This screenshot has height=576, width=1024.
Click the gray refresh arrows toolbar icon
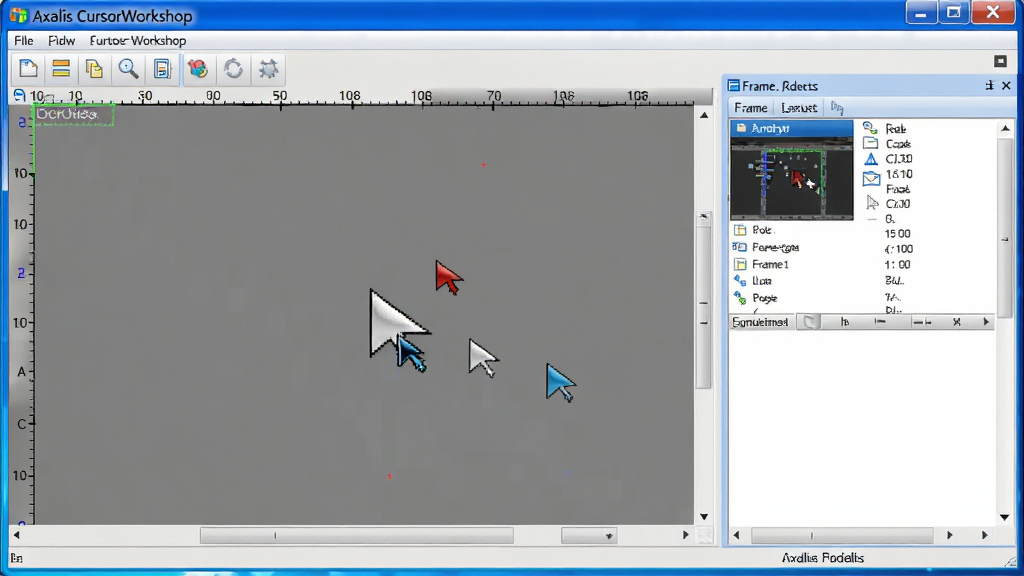[233, 69]
